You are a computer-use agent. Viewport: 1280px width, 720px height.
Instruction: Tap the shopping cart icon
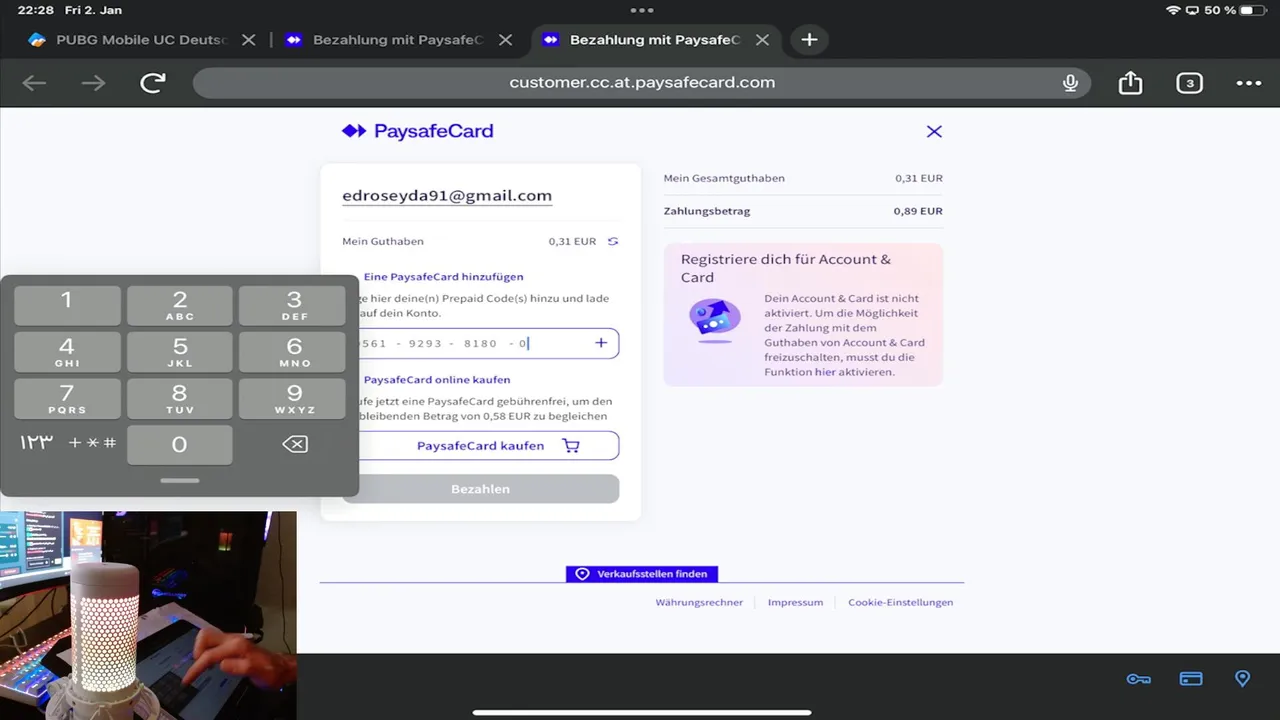click(571, 446)
